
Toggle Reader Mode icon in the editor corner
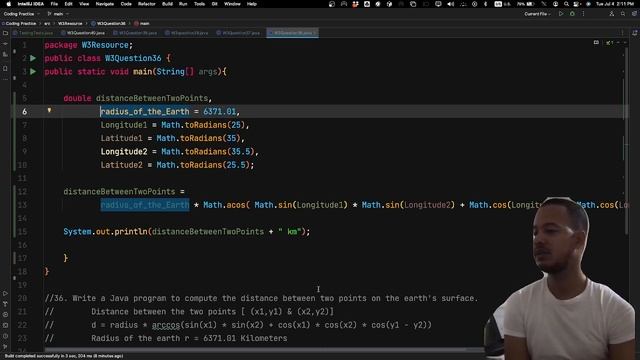(x=596, y=42)
